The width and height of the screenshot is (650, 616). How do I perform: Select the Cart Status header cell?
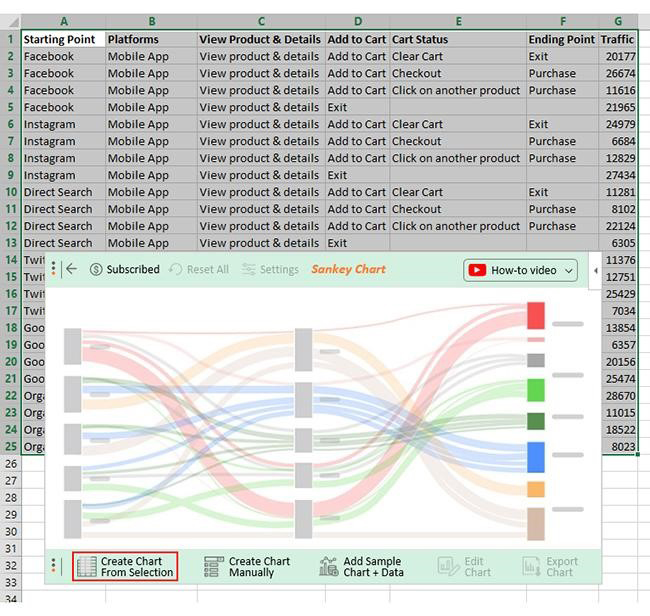(x=458, y=39)
